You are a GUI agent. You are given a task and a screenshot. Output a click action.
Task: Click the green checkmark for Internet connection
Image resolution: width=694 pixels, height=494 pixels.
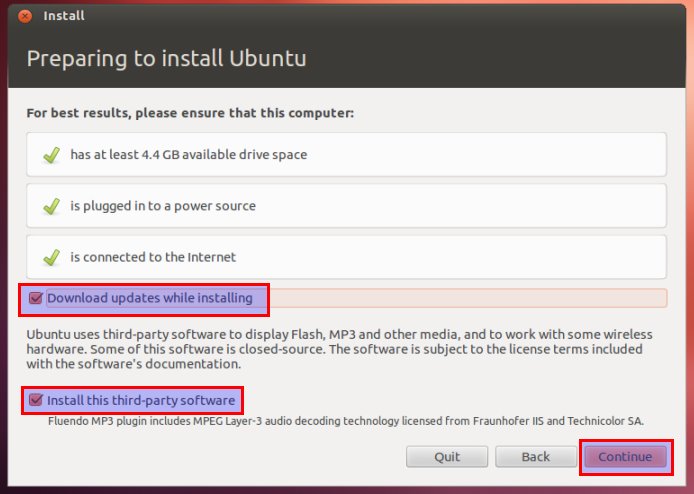click(50, 257)
